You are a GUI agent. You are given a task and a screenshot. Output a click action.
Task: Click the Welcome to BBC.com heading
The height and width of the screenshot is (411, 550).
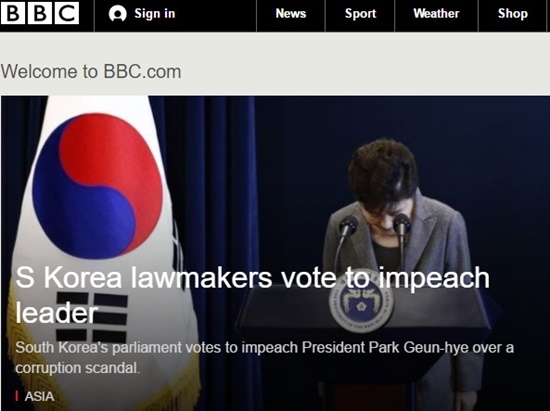click(x=91, y=72)
